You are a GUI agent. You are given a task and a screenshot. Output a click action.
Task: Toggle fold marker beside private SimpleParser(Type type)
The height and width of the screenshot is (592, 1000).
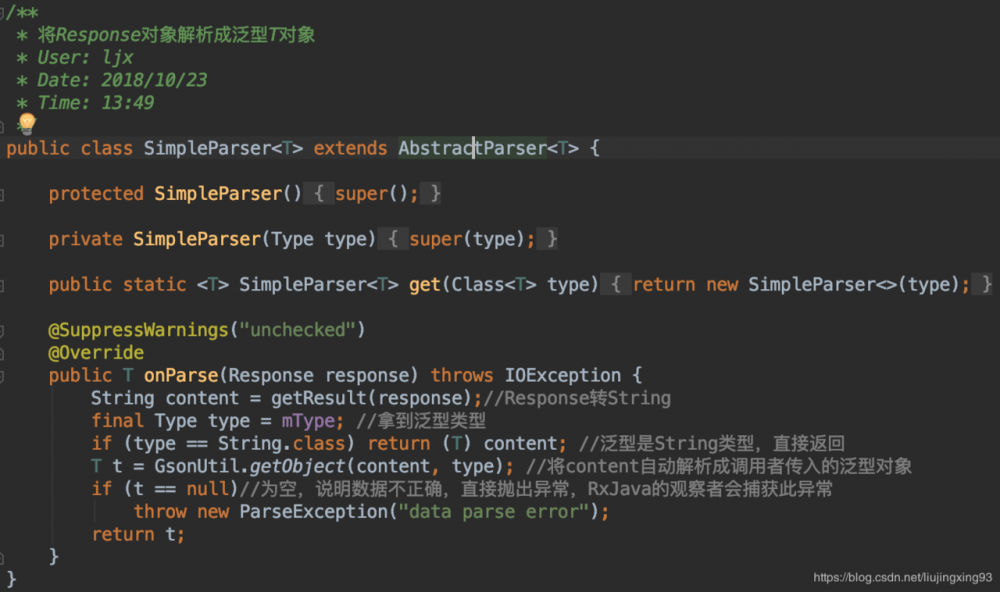tap(4, 240)
